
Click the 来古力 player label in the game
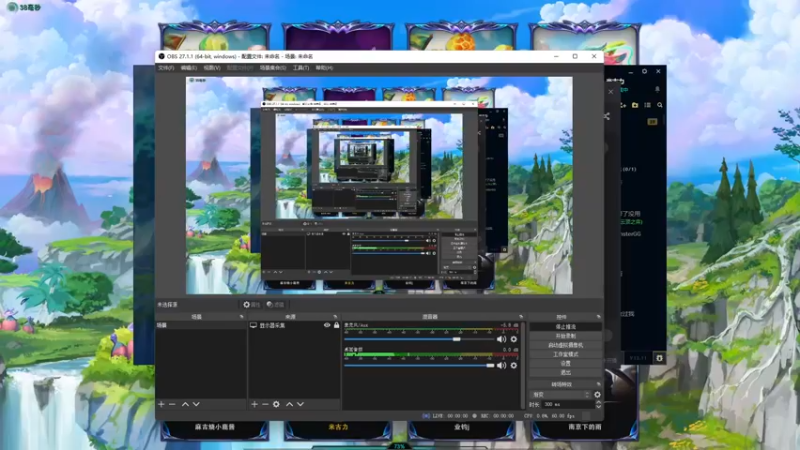click(338, 427)
